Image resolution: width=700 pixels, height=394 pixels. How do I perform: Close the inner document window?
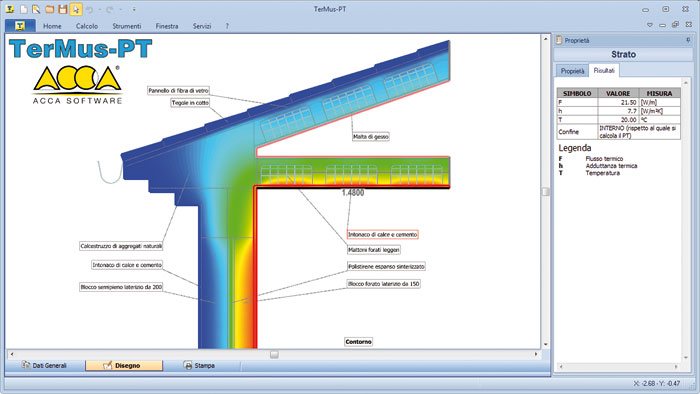click(x=688, y=25)
